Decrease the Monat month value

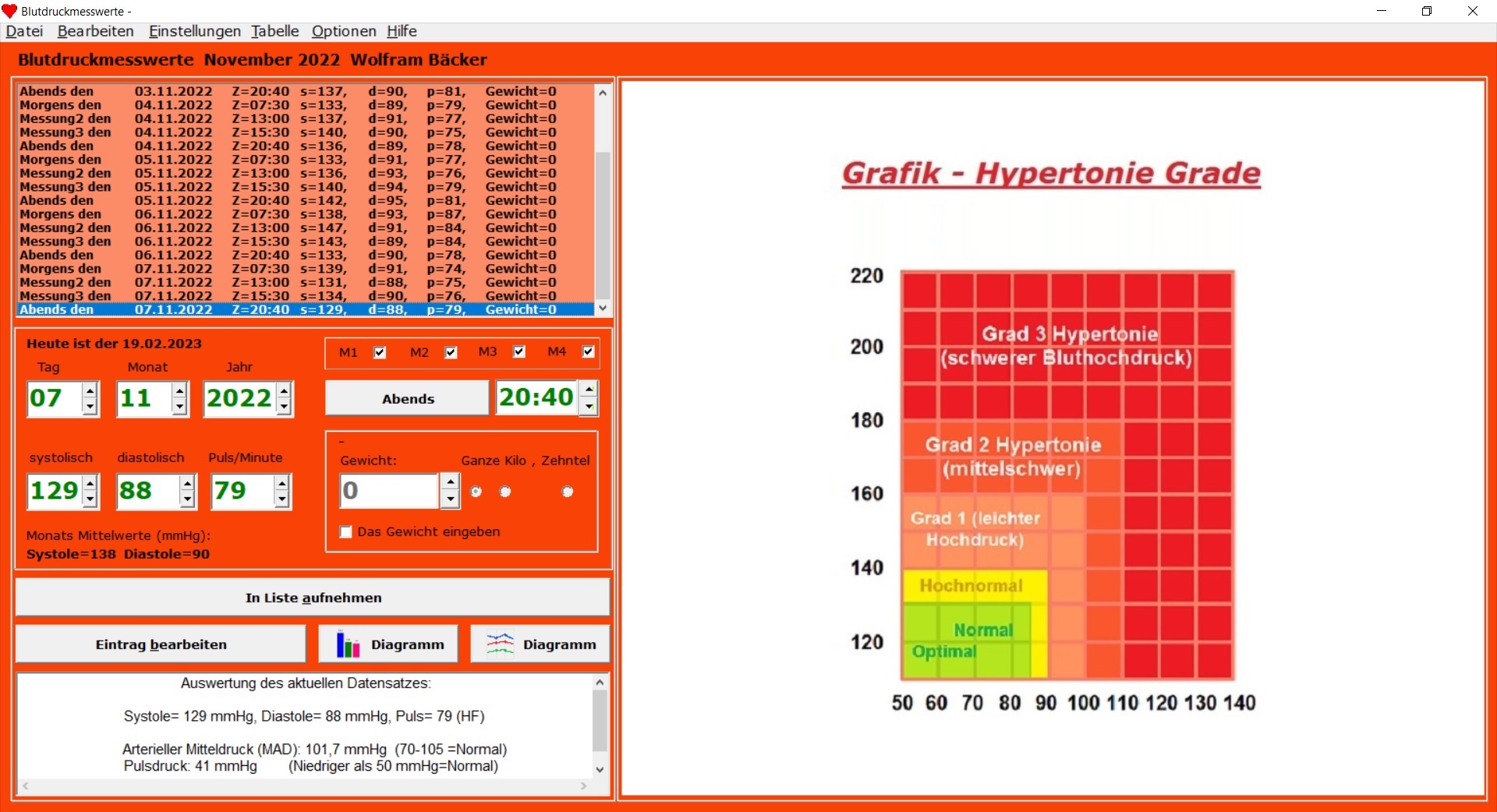pos(180,407)
